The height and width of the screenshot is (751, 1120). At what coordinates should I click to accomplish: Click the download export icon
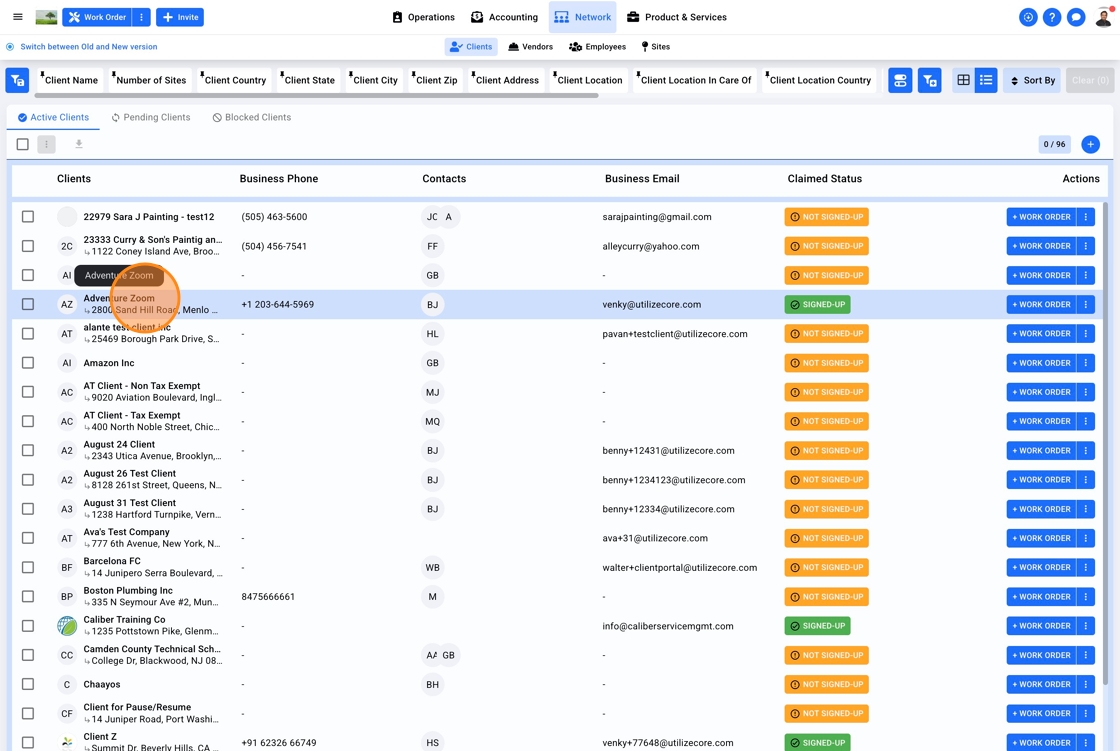79,144
